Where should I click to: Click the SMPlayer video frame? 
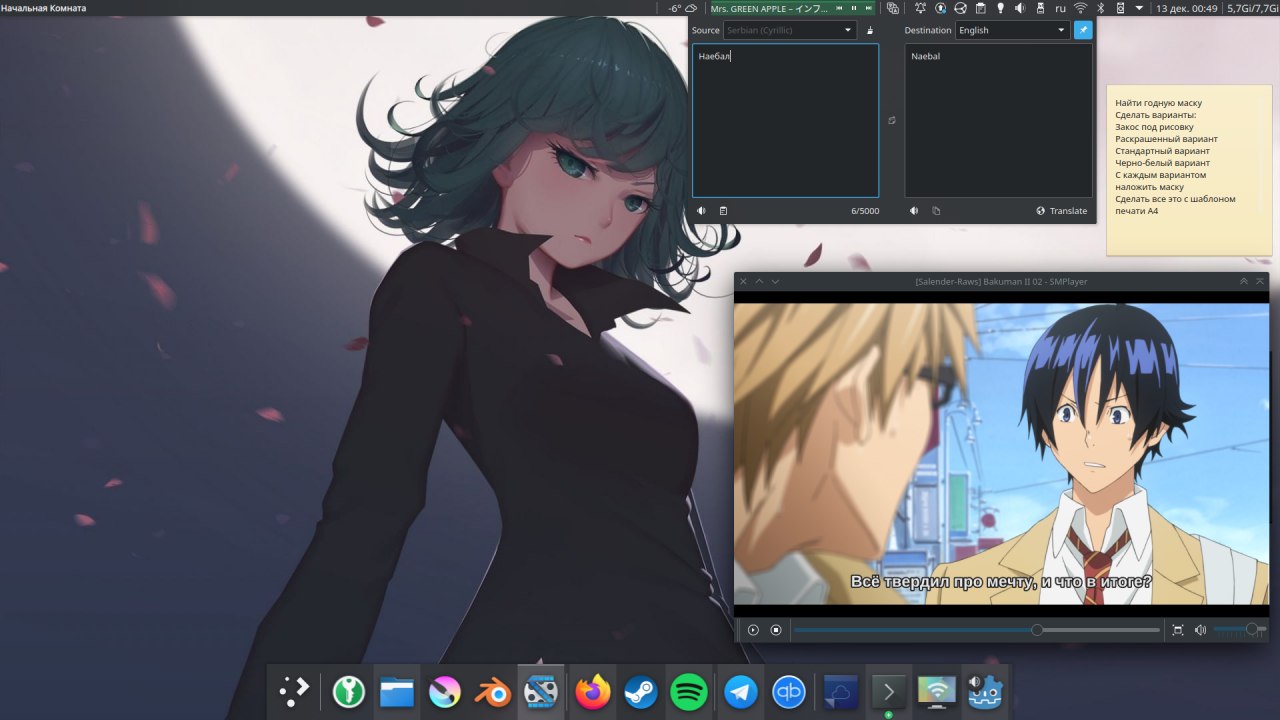click(1001, 454)
